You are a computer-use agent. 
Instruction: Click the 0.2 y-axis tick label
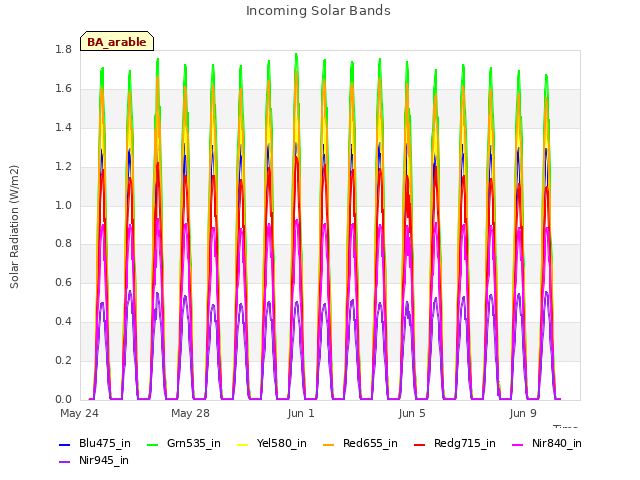point(63,360)
